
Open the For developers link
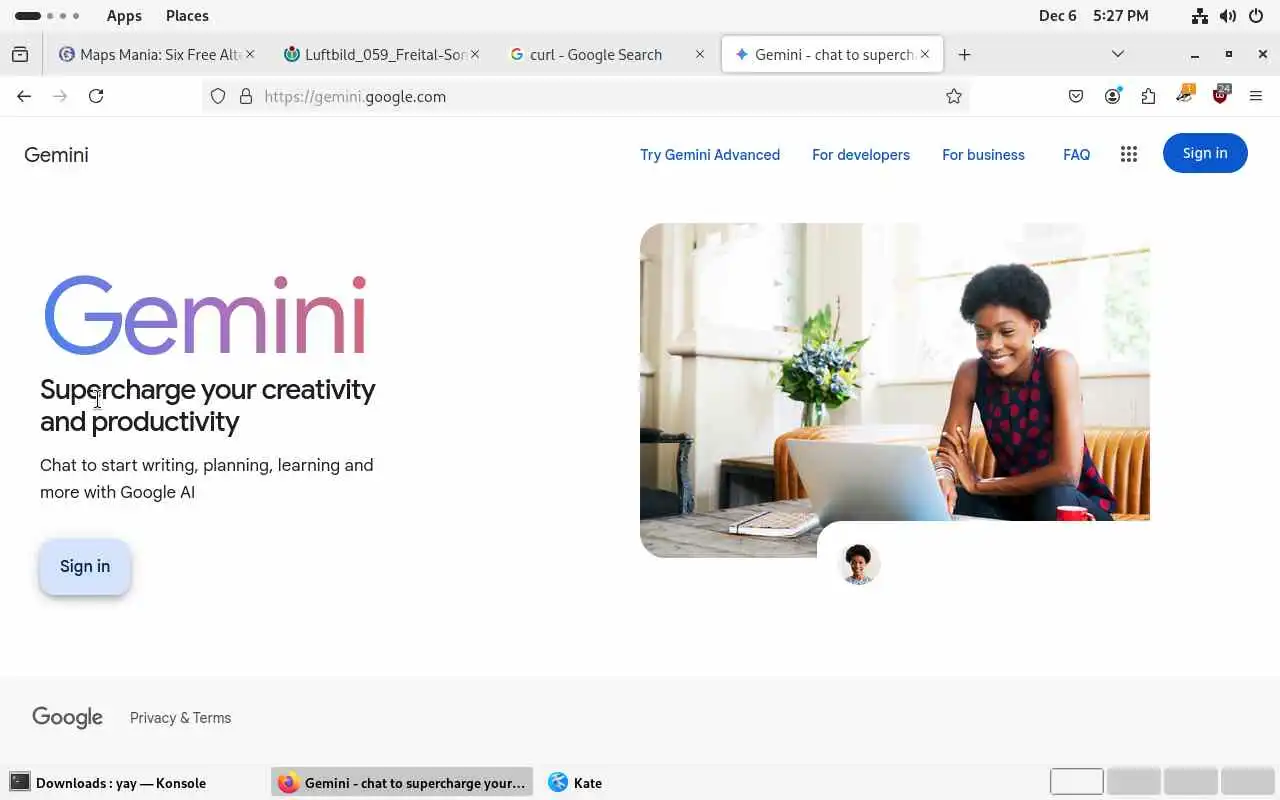coord(861,155)
